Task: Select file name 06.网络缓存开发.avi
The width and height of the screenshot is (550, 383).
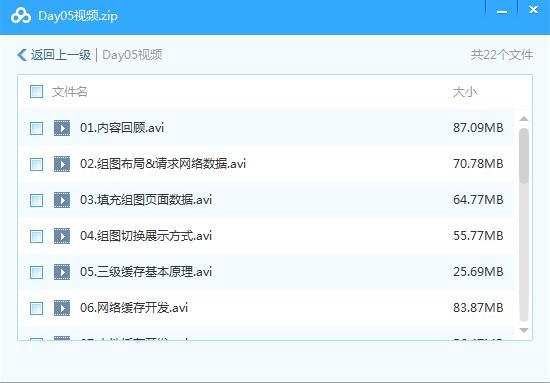Action: coord(134,308)
